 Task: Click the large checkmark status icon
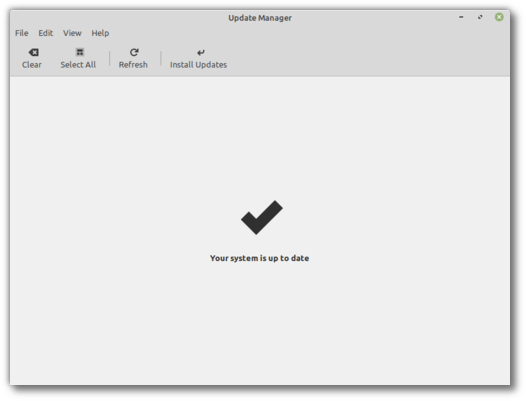(262, 217)
